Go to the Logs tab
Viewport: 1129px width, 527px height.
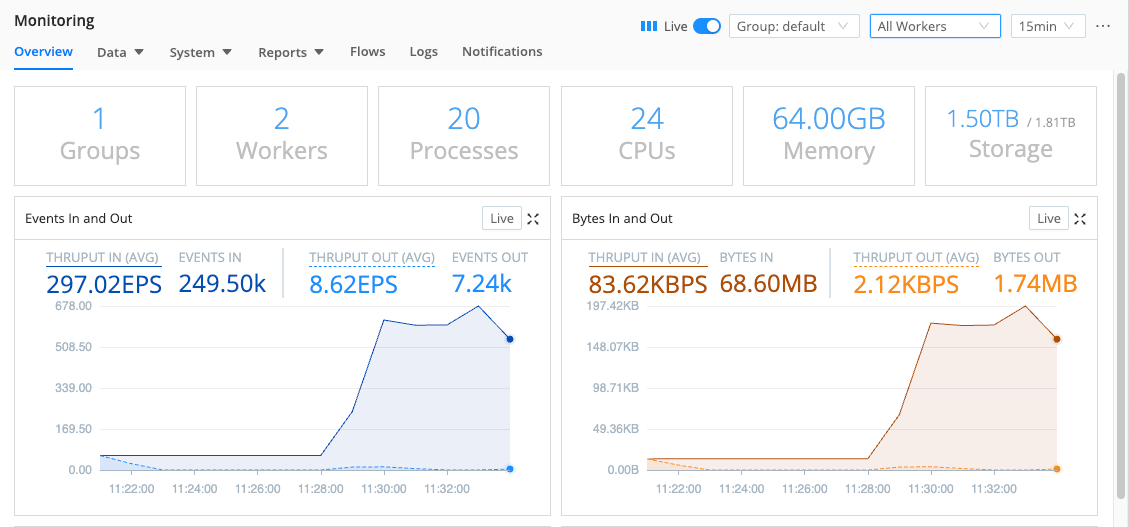tap(423, 52)
